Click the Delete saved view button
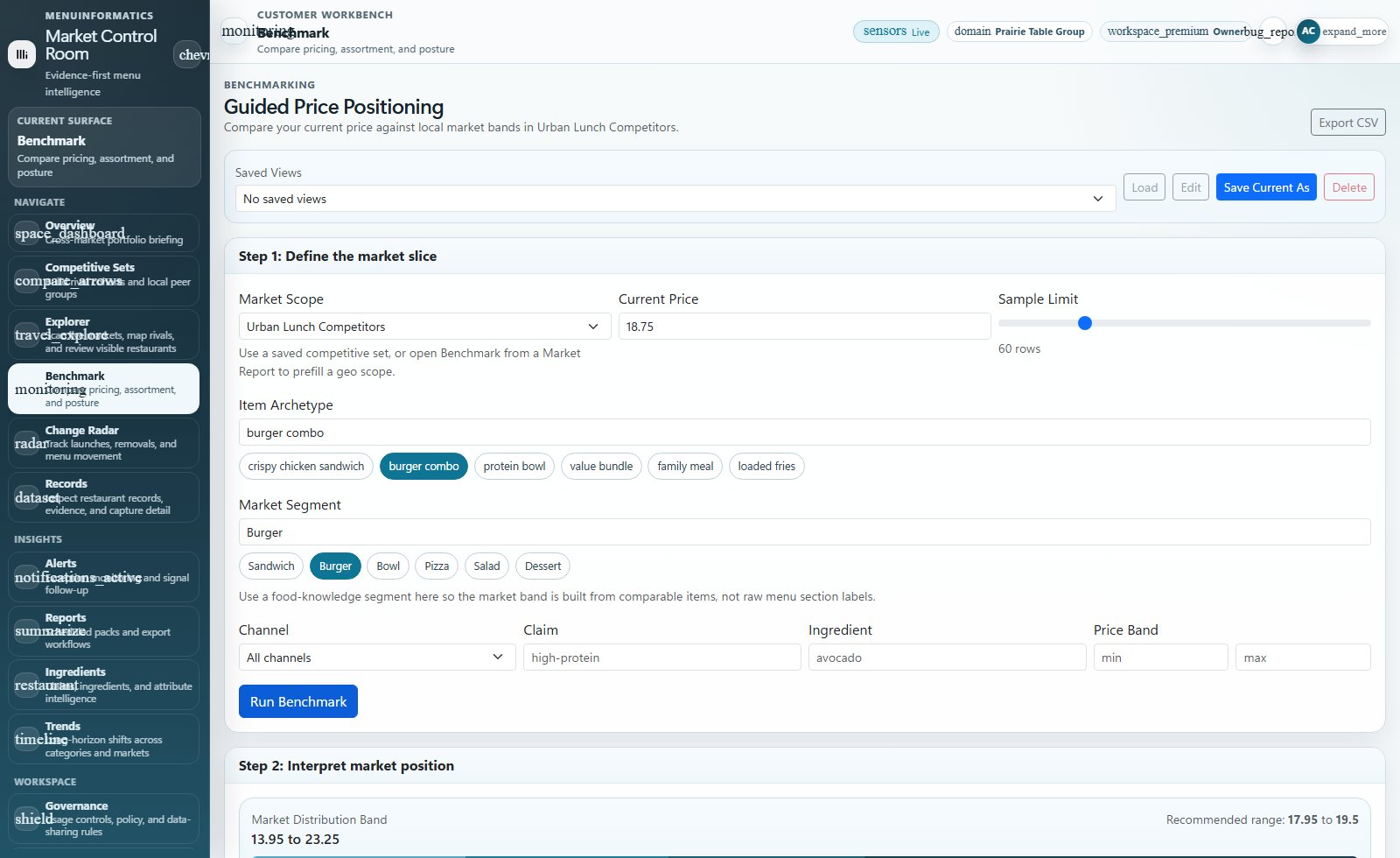1400x858 pixels. (x=1349, y=187)
